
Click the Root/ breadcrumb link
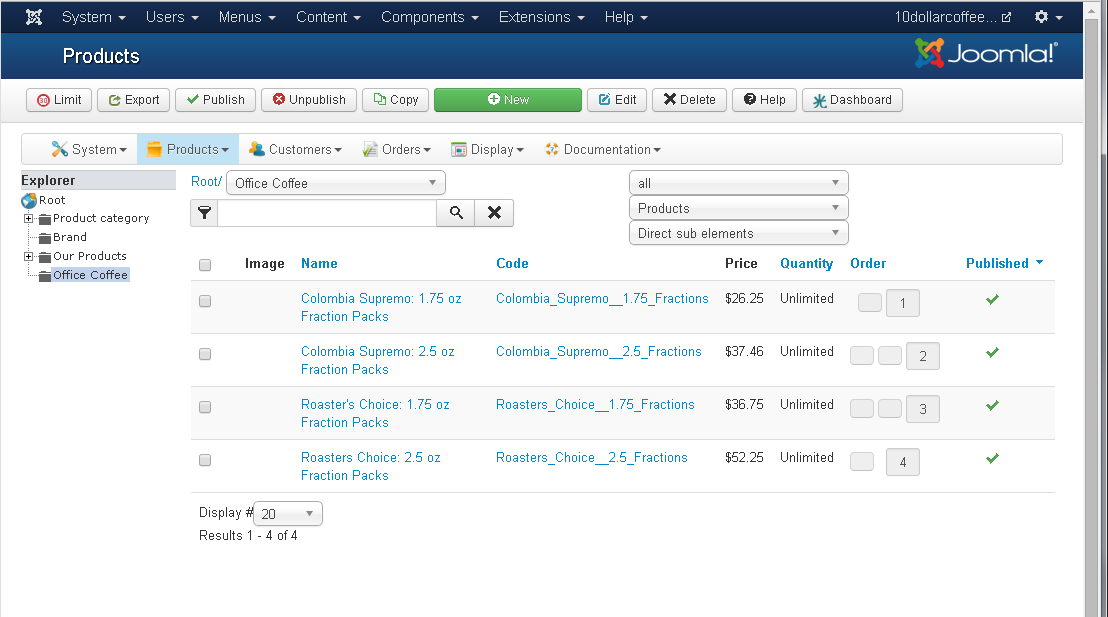click(206, 182)
